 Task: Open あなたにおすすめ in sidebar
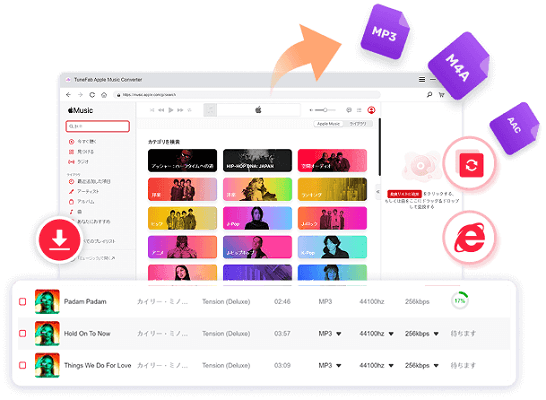pos(93,221)
